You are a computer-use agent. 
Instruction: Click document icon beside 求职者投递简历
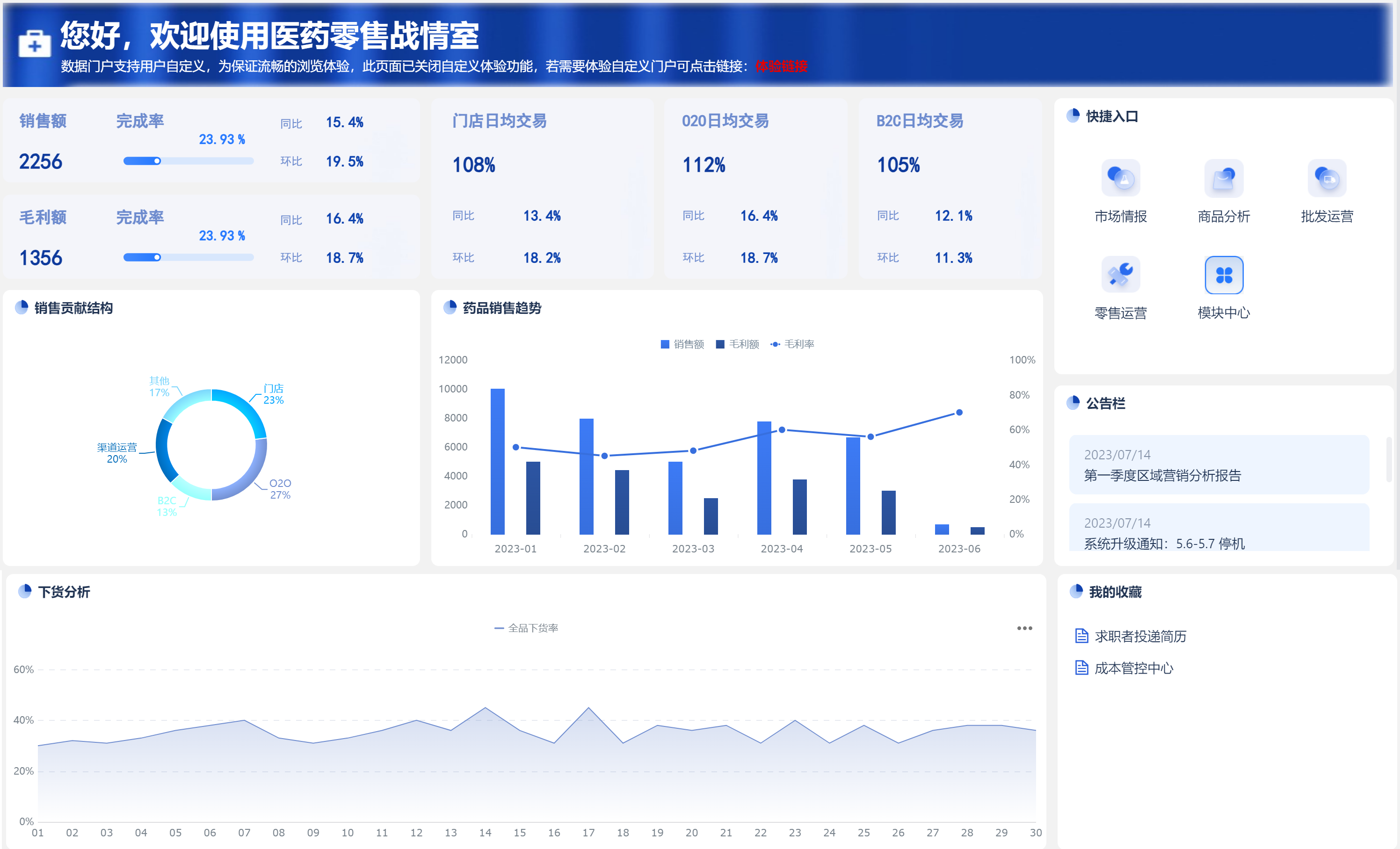[1081, 636]
